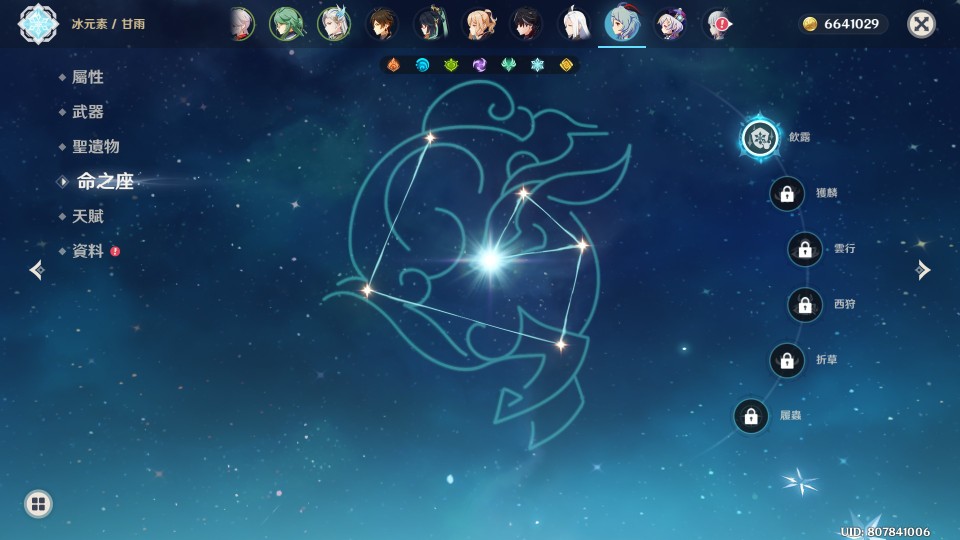The image size is (960, 540).
Task: Open the locked 西狩 constellation node
Action: coord(804,304)
